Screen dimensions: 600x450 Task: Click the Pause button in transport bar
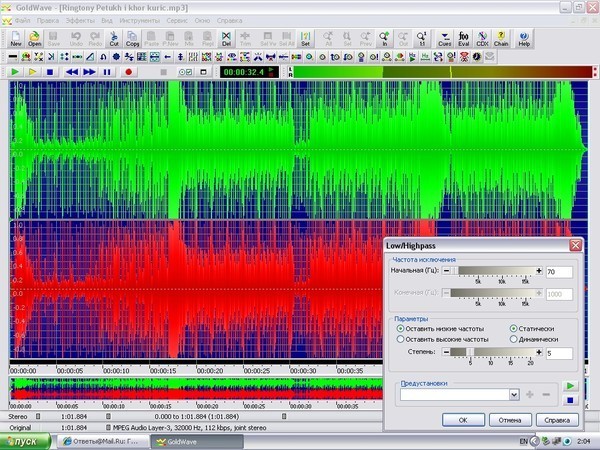click(x=107, y=72)
